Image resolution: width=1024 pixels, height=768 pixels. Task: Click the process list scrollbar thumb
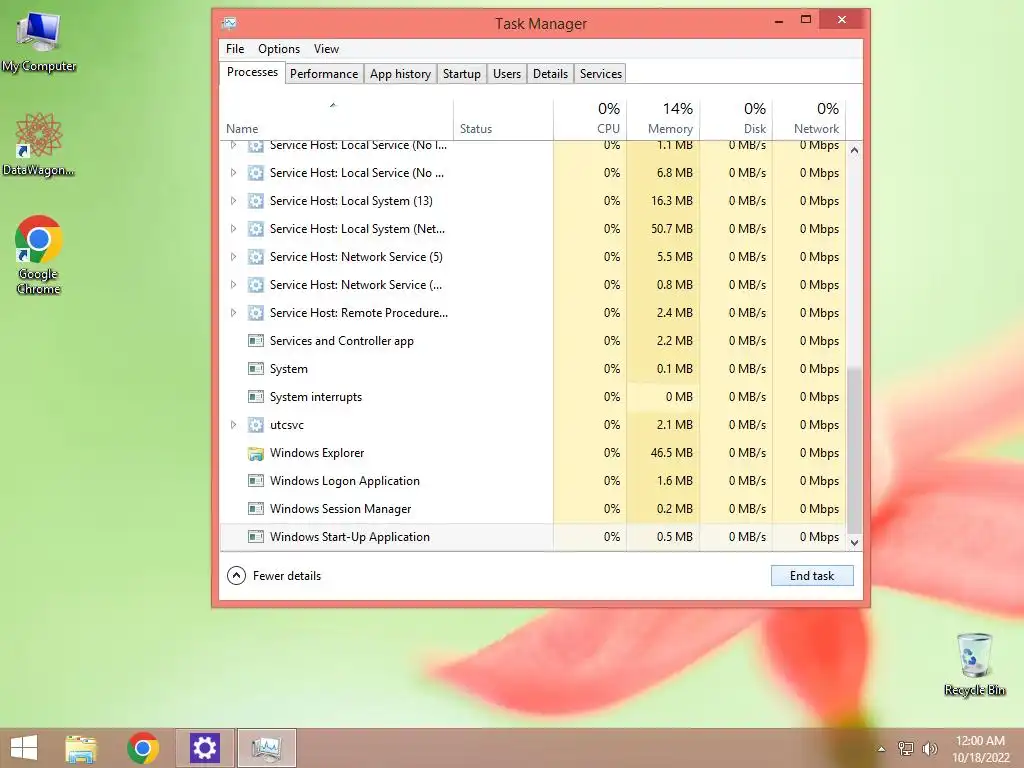coord(854,450)
